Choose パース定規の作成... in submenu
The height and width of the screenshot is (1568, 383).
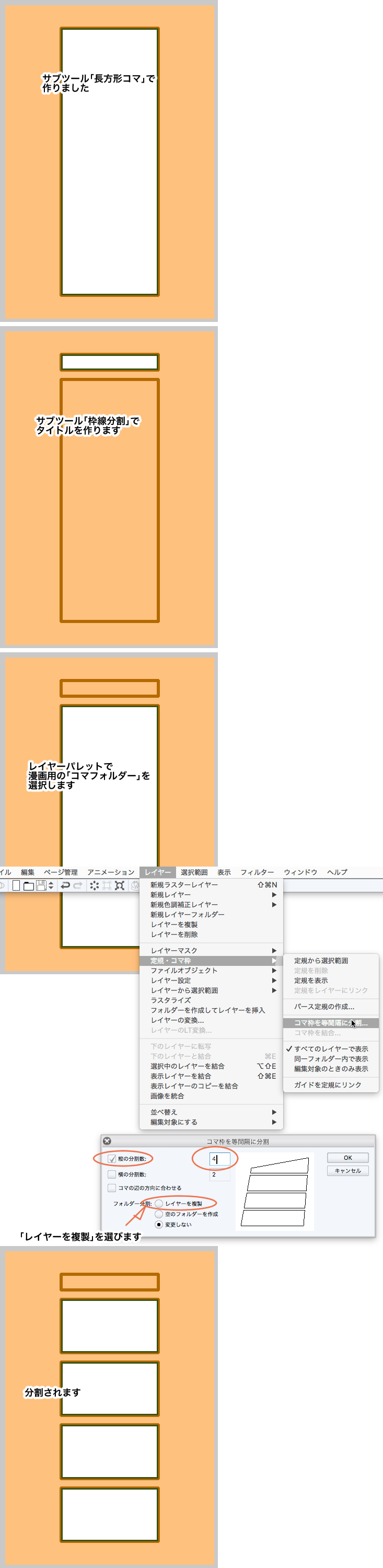point(331,1006)
